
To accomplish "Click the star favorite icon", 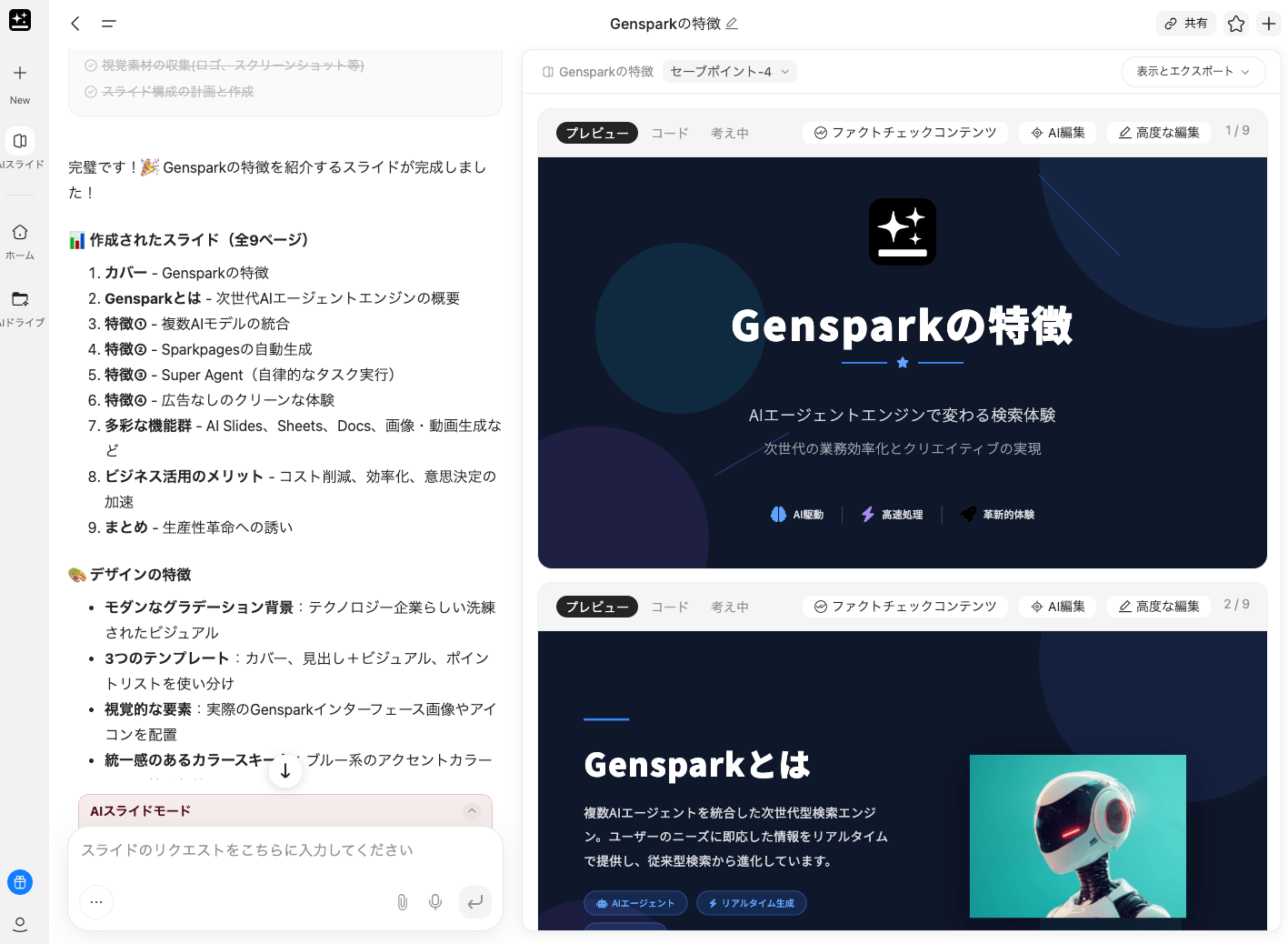I will pos(1235,24).
